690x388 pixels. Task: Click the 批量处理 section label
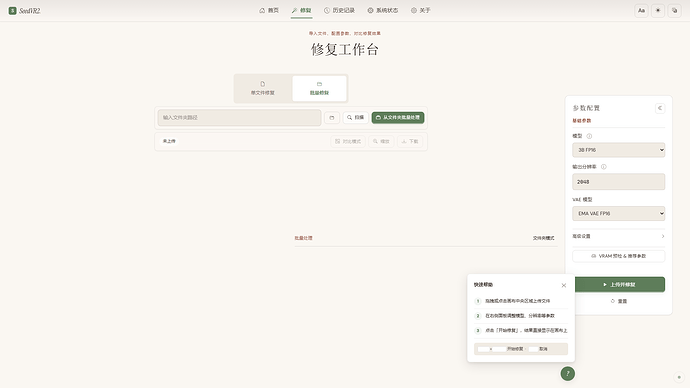[x=303, y=238]
